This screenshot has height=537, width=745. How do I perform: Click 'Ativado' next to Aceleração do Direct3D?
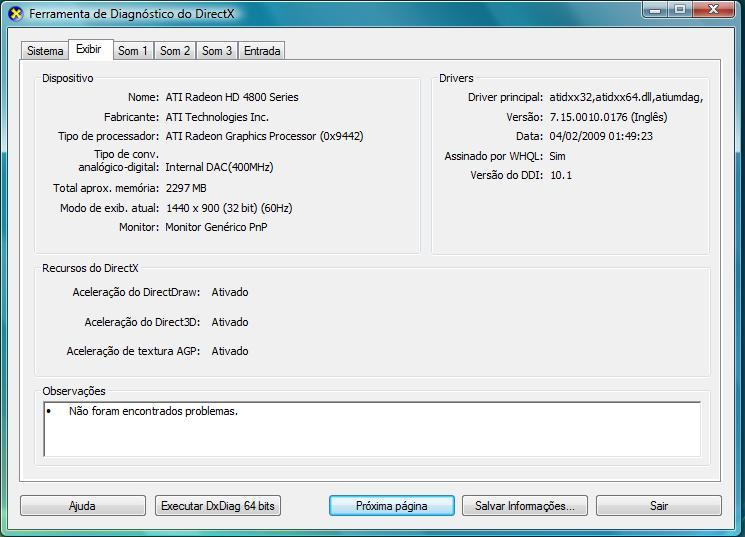(230, 322)
